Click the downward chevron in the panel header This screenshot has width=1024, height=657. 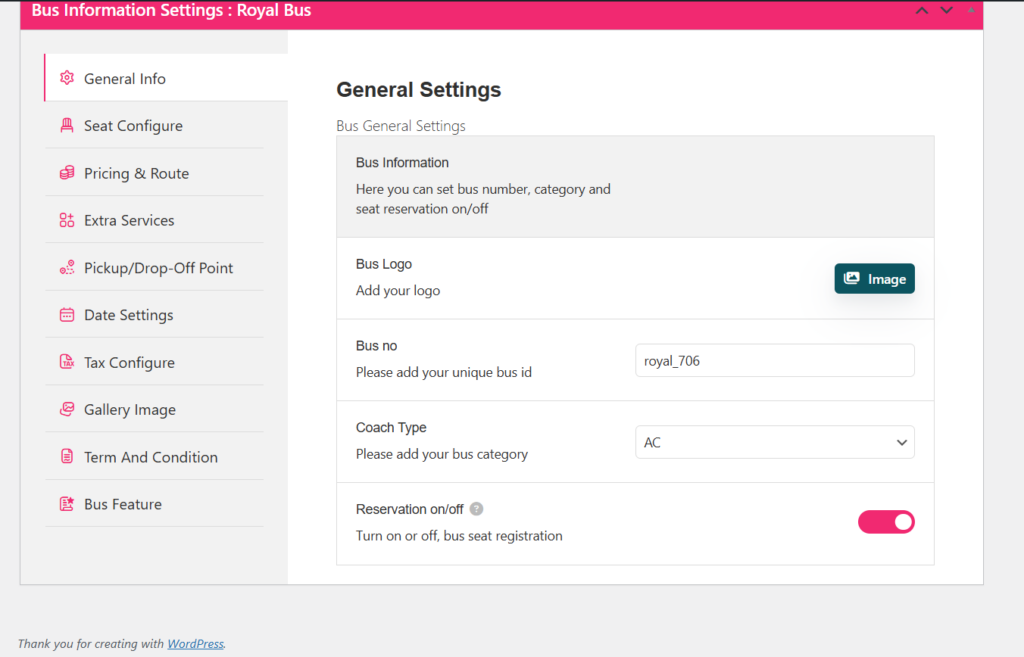944,11
